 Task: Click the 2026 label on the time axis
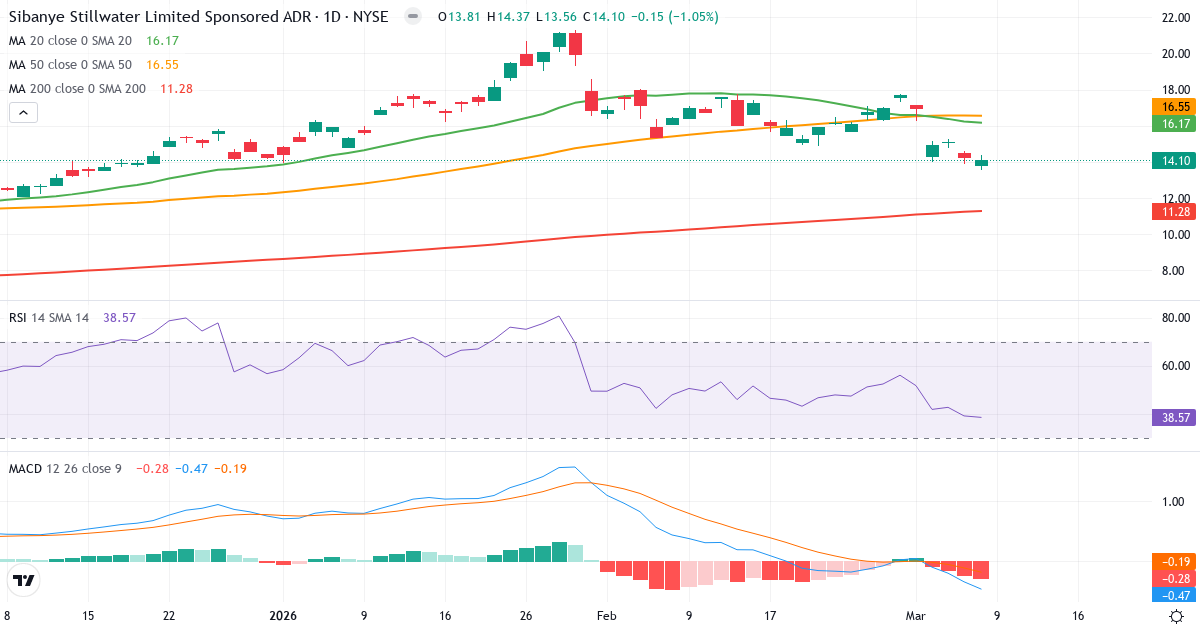pyautogui.click(x=283, y=617)
